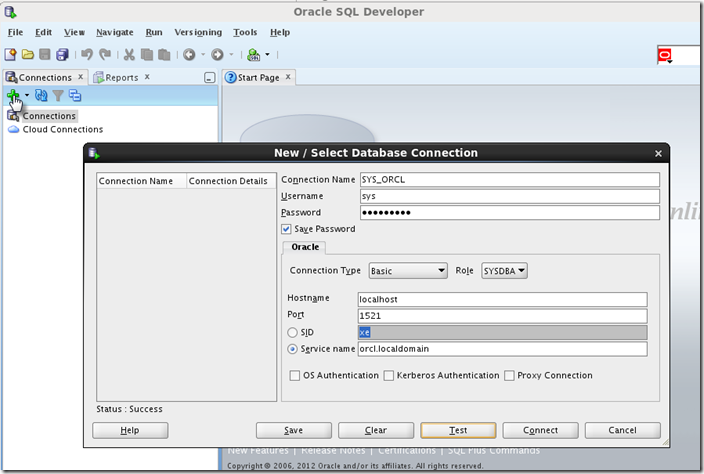The height and width of the screenshot is (474, 704).
Task: Switch to the Reports tab
Action: tap(121, 77)
